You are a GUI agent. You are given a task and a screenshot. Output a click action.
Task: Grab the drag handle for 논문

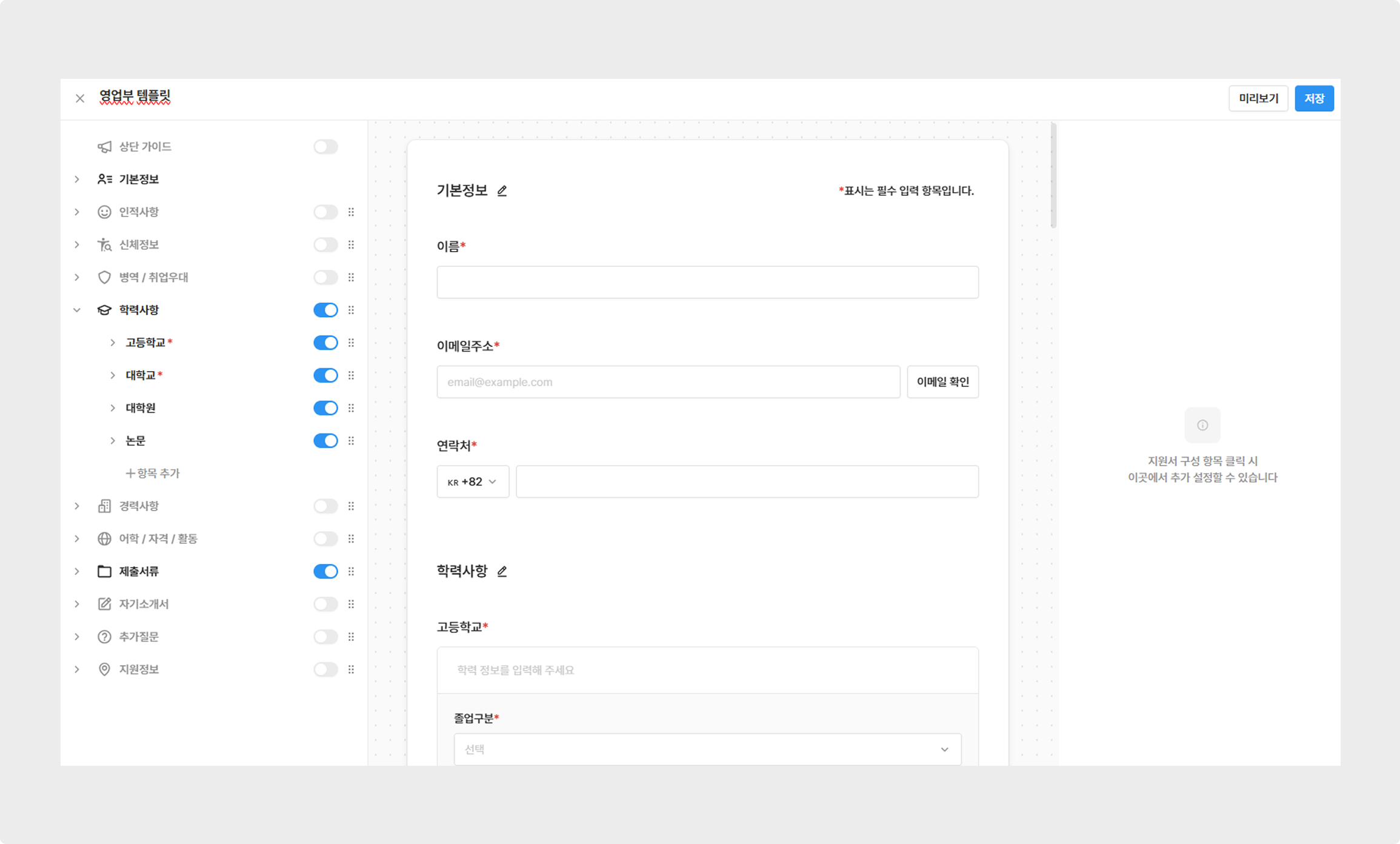click(351, 441)
